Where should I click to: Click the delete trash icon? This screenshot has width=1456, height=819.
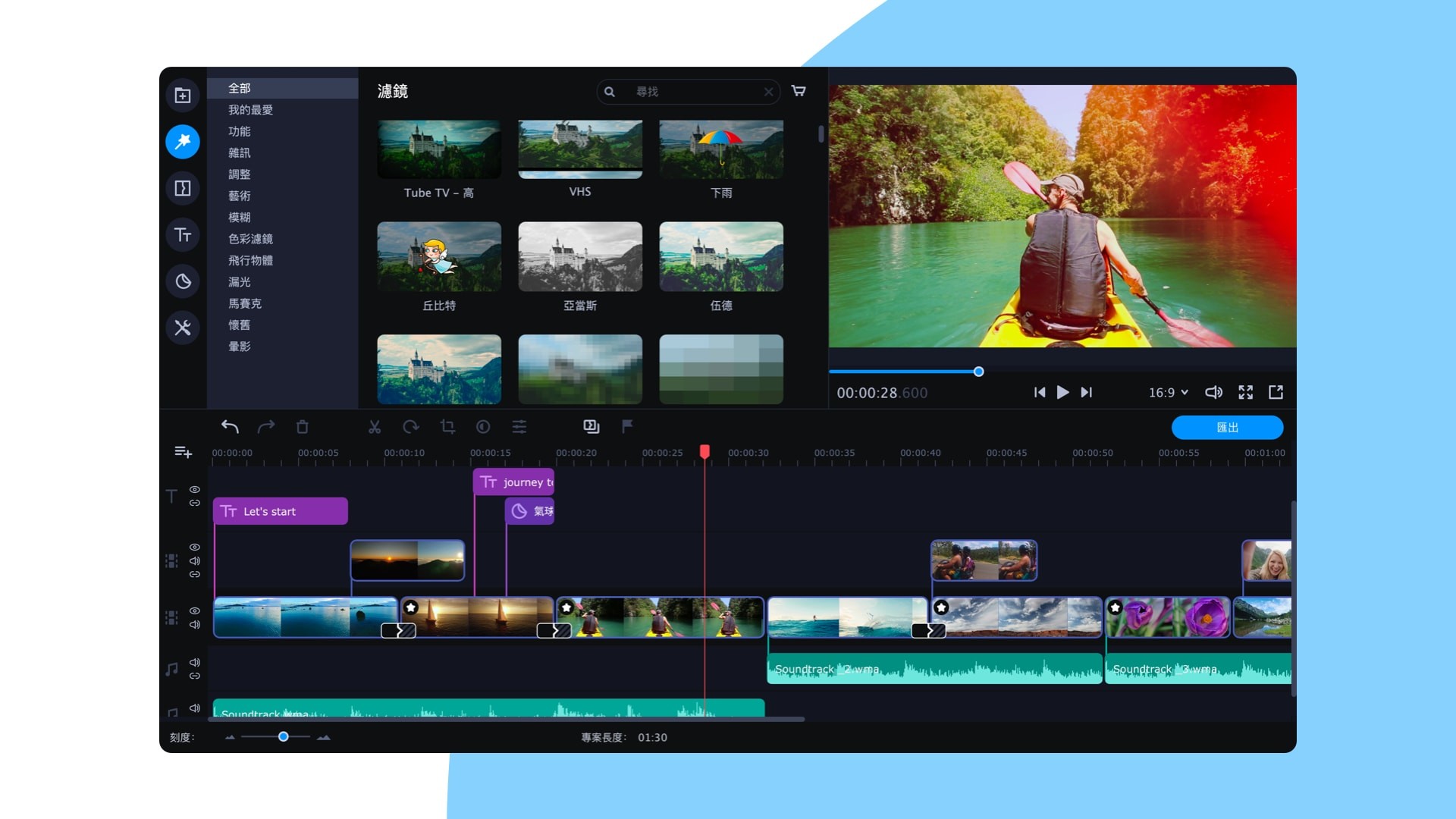pyautogui.click(x=303, y=427)
